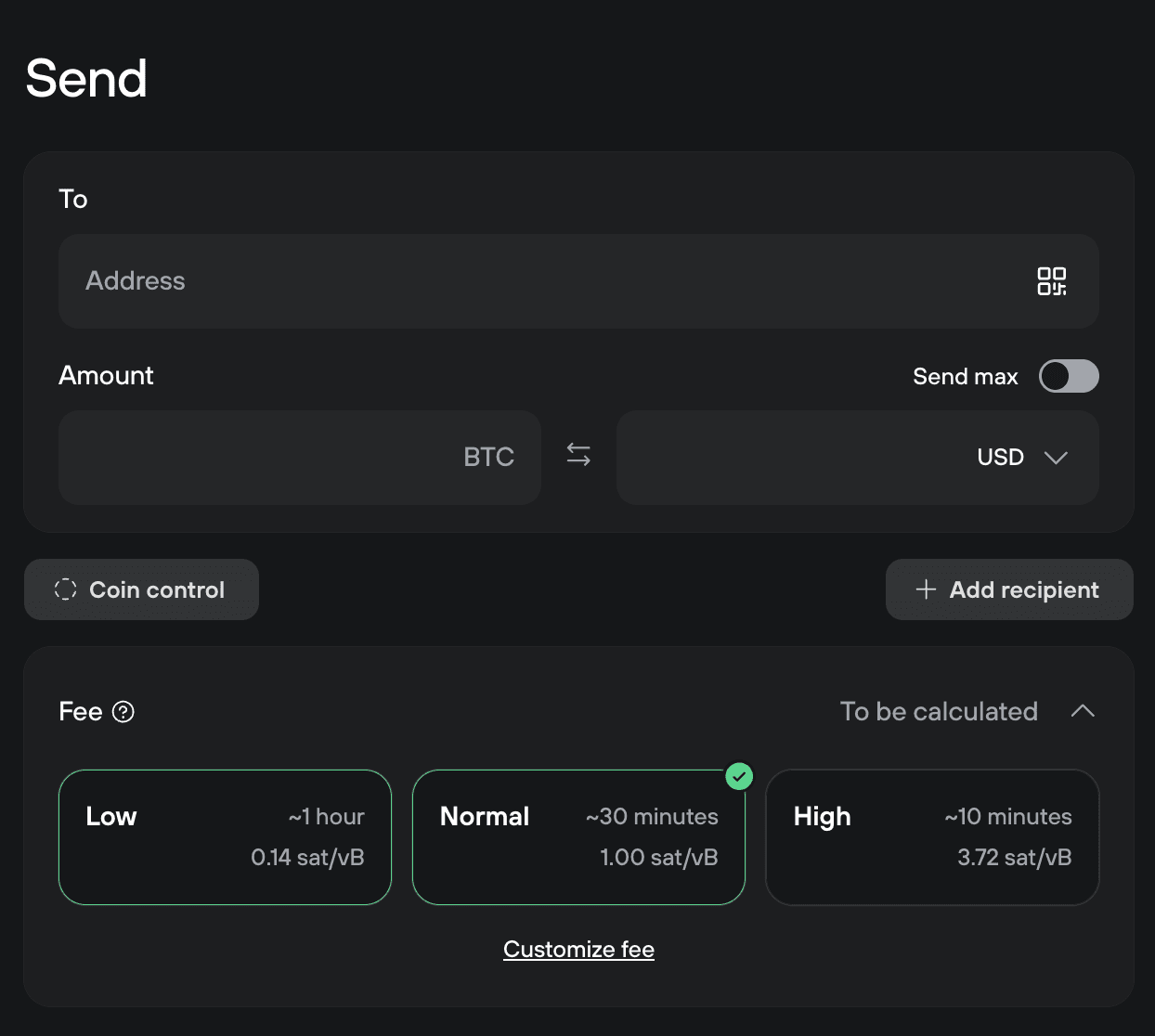Open the QR code scanner for the address
Viewport: 1155px width, 1036px height.
[x=1054, y=281]
